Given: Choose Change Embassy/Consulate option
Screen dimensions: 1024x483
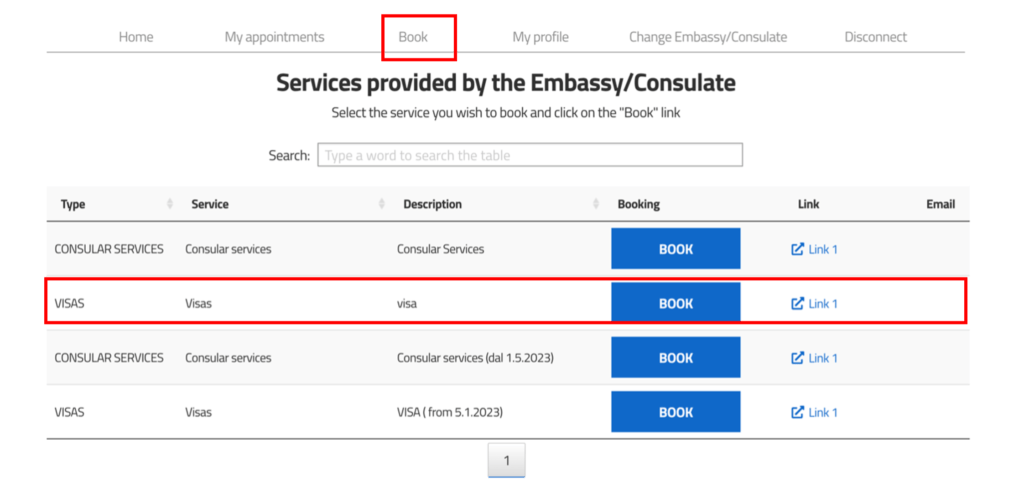Looking at the screenshot, I should (708, 37).
